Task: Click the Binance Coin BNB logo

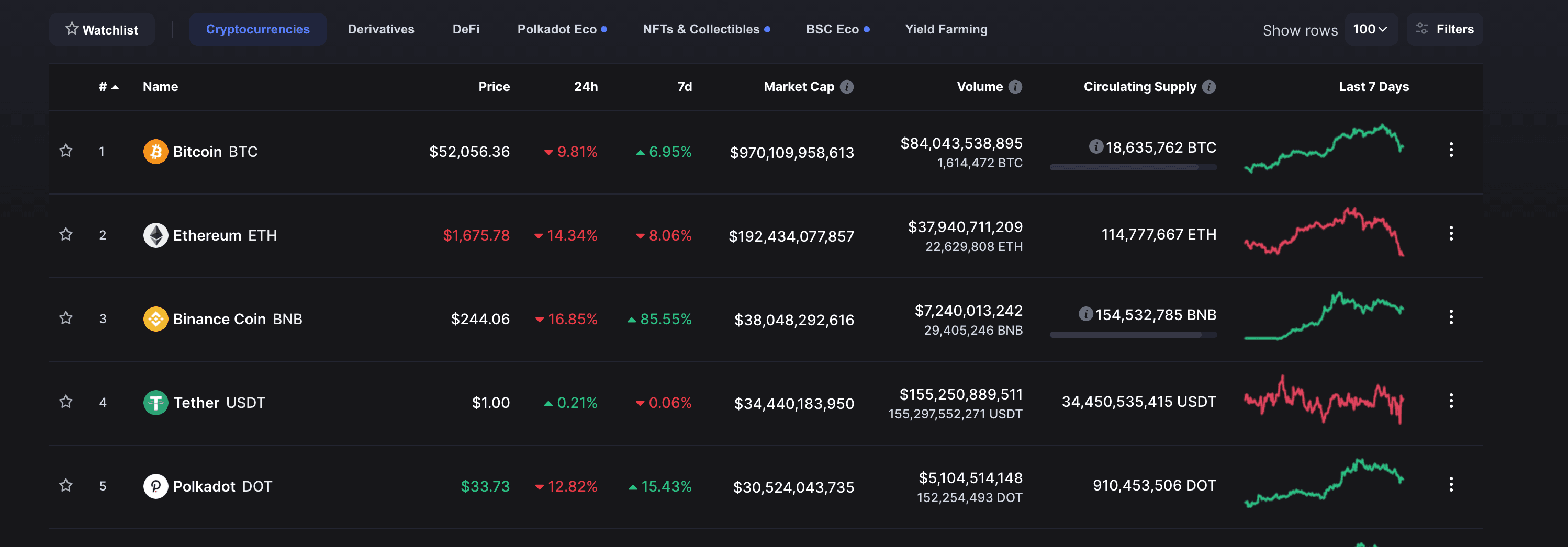Action: 156,318
